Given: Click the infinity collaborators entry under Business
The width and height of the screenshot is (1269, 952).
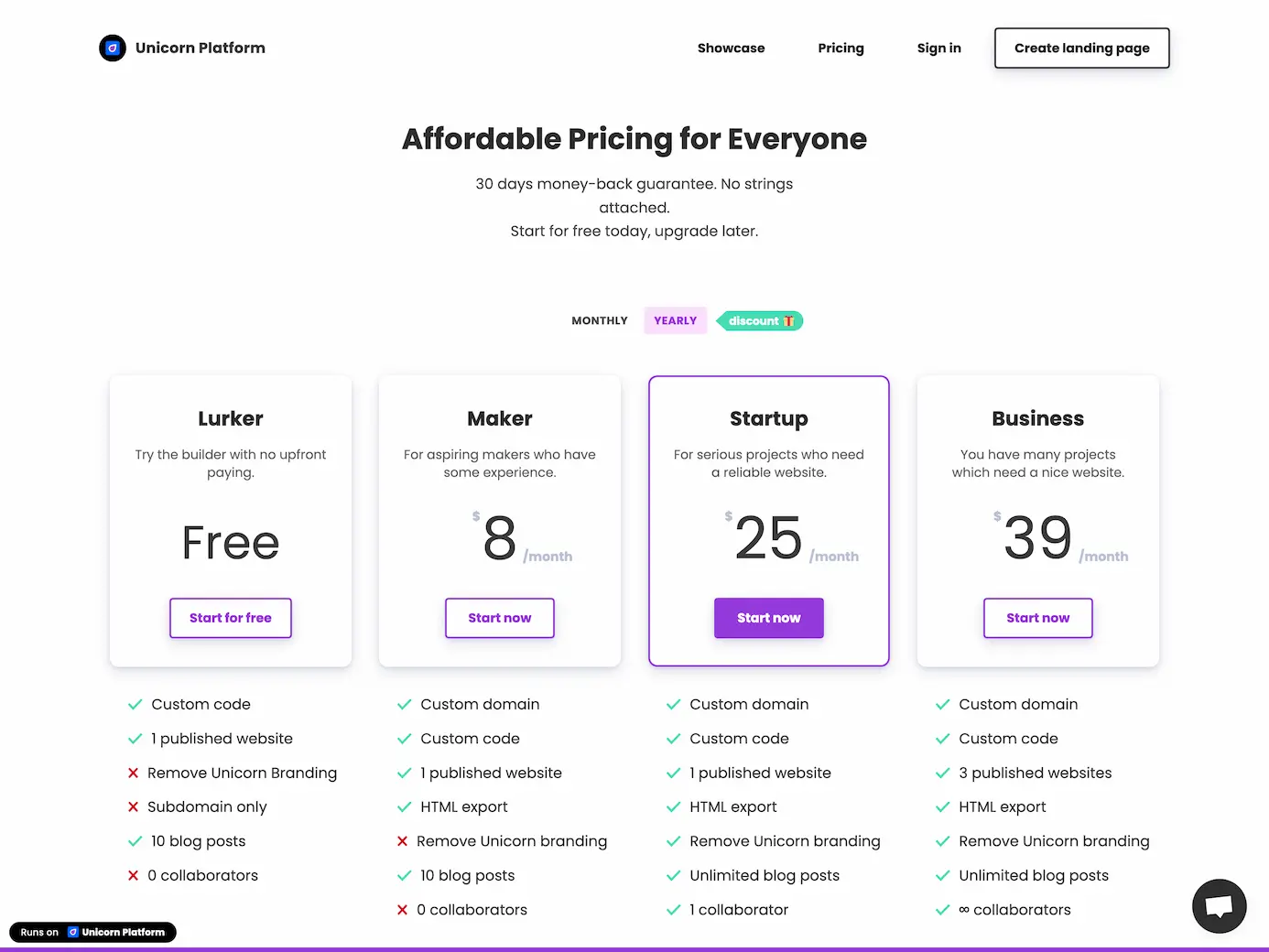Looking at the screenshot, I should tap(1014, 909).
